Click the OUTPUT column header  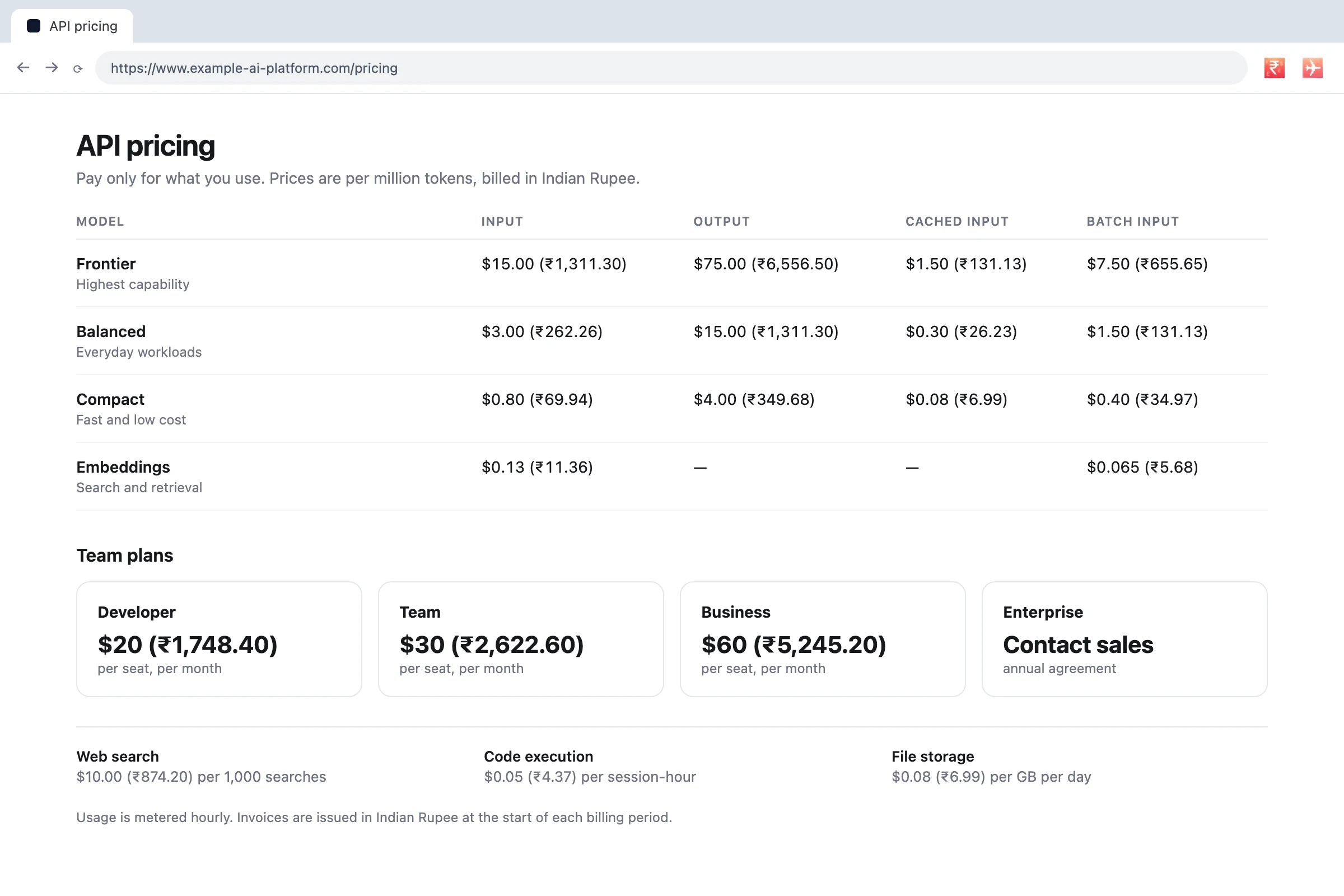pyautogui.click(x=721, y=221)
